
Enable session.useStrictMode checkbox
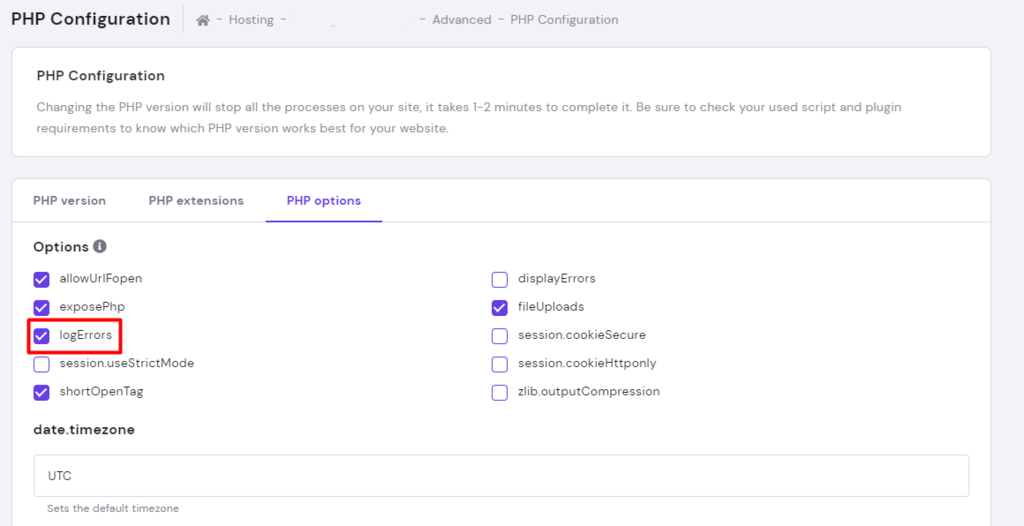(x=41, y=364)
